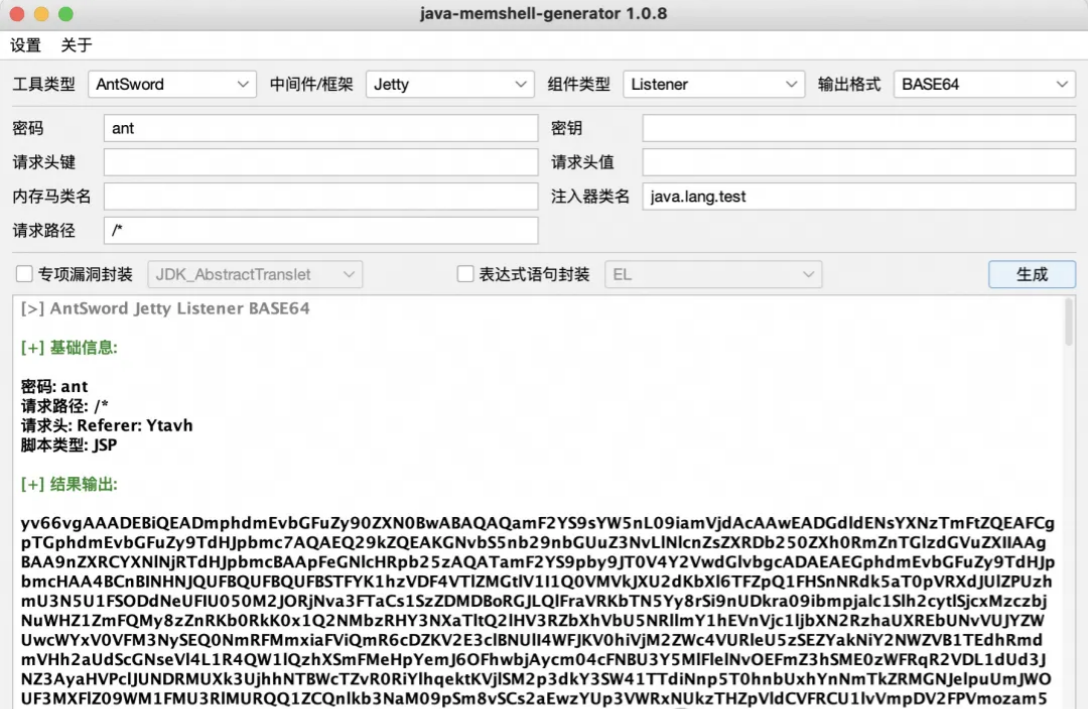Click the '[+] 结果输出:' heading
This screenshot has height=709, width=1088.
69,484
